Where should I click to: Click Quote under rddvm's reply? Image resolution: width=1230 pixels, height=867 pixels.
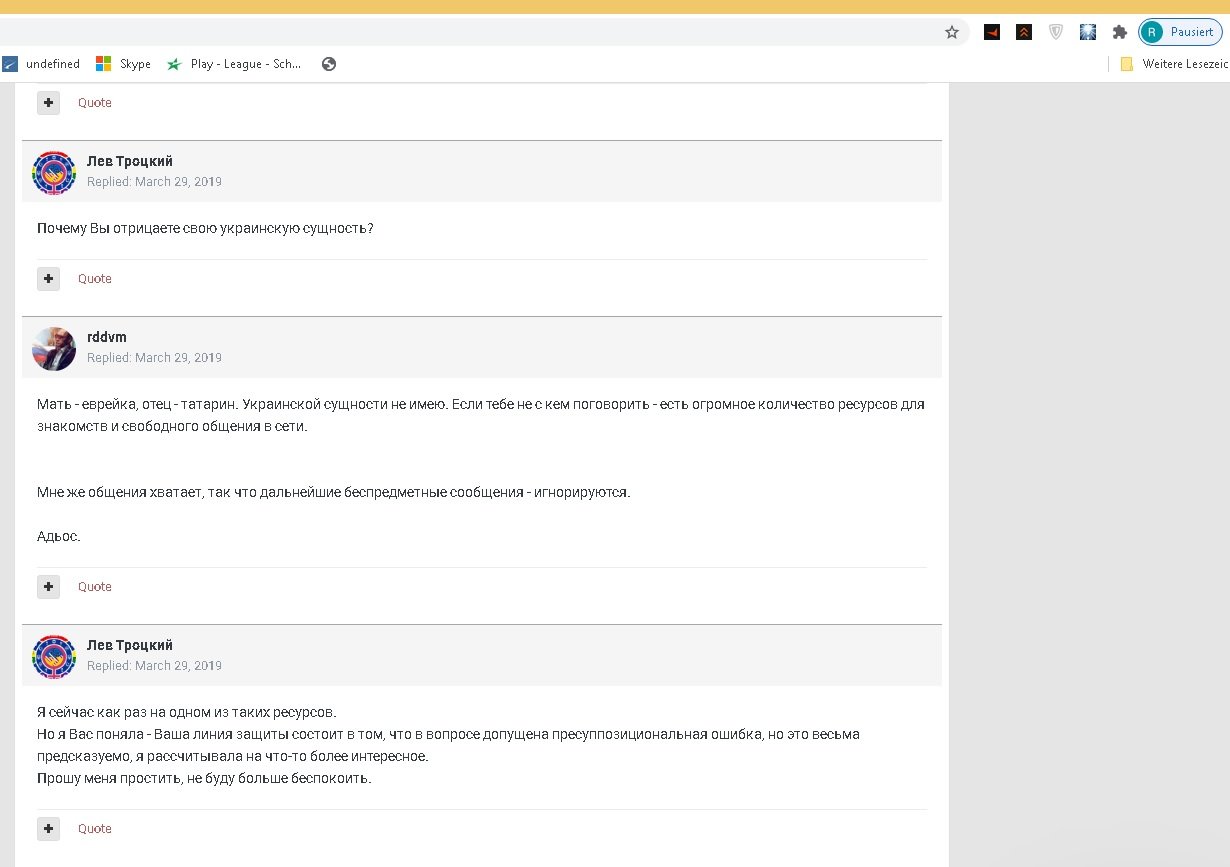[95, 587]
